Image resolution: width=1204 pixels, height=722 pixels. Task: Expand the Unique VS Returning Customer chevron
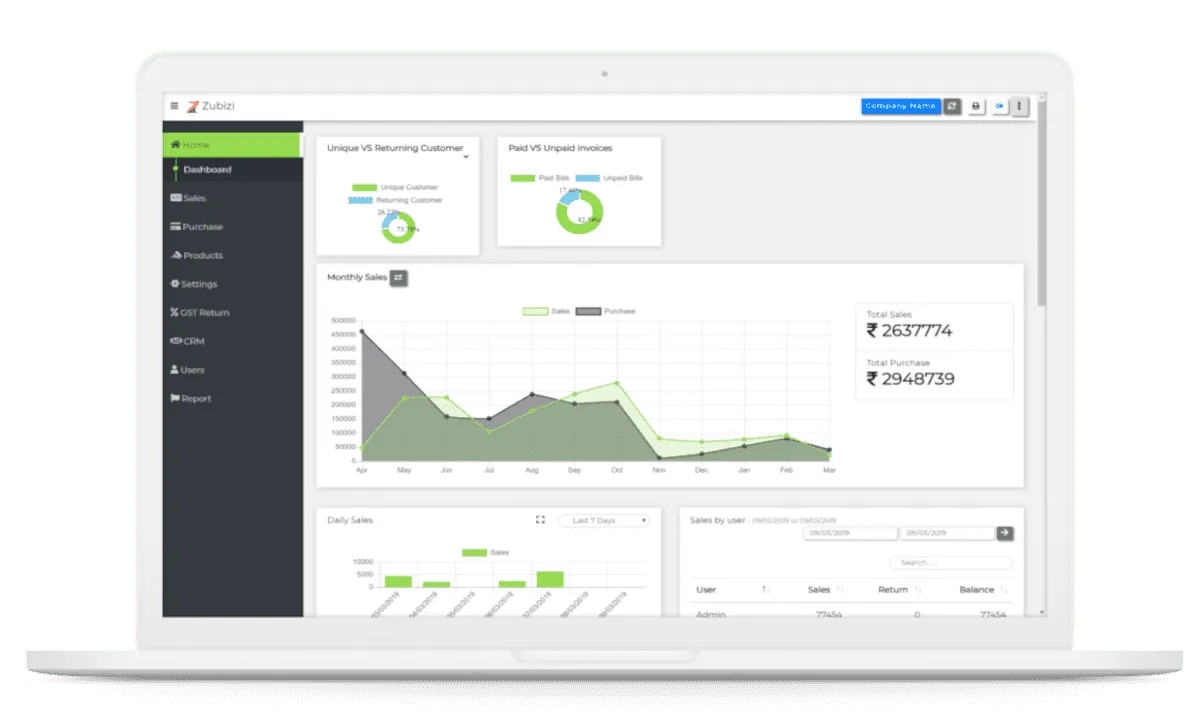(x=466, y=157)
